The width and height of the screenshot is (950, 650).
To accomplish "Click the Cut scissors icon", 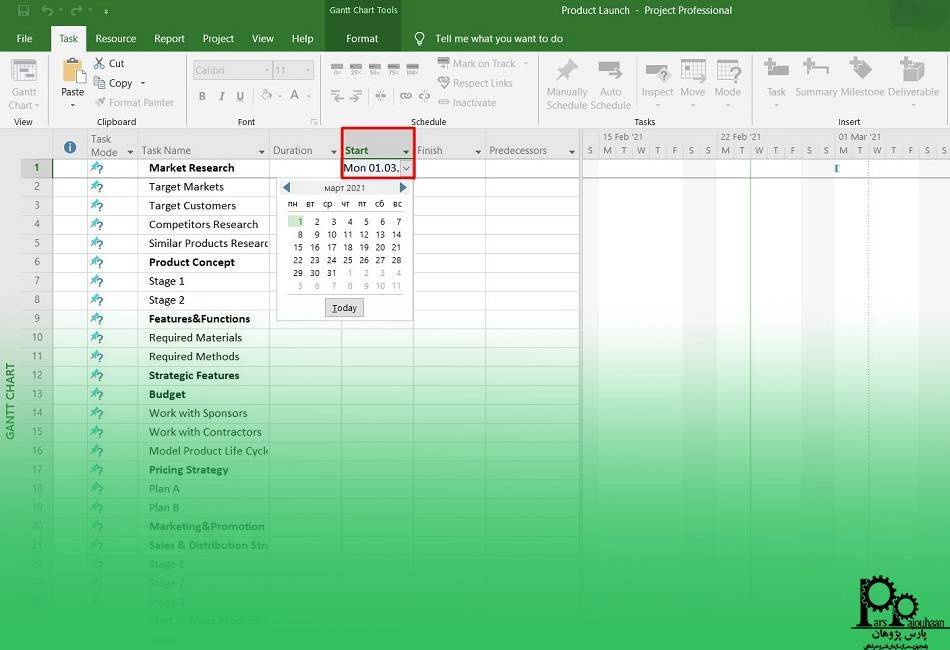I will pos(101,63).
